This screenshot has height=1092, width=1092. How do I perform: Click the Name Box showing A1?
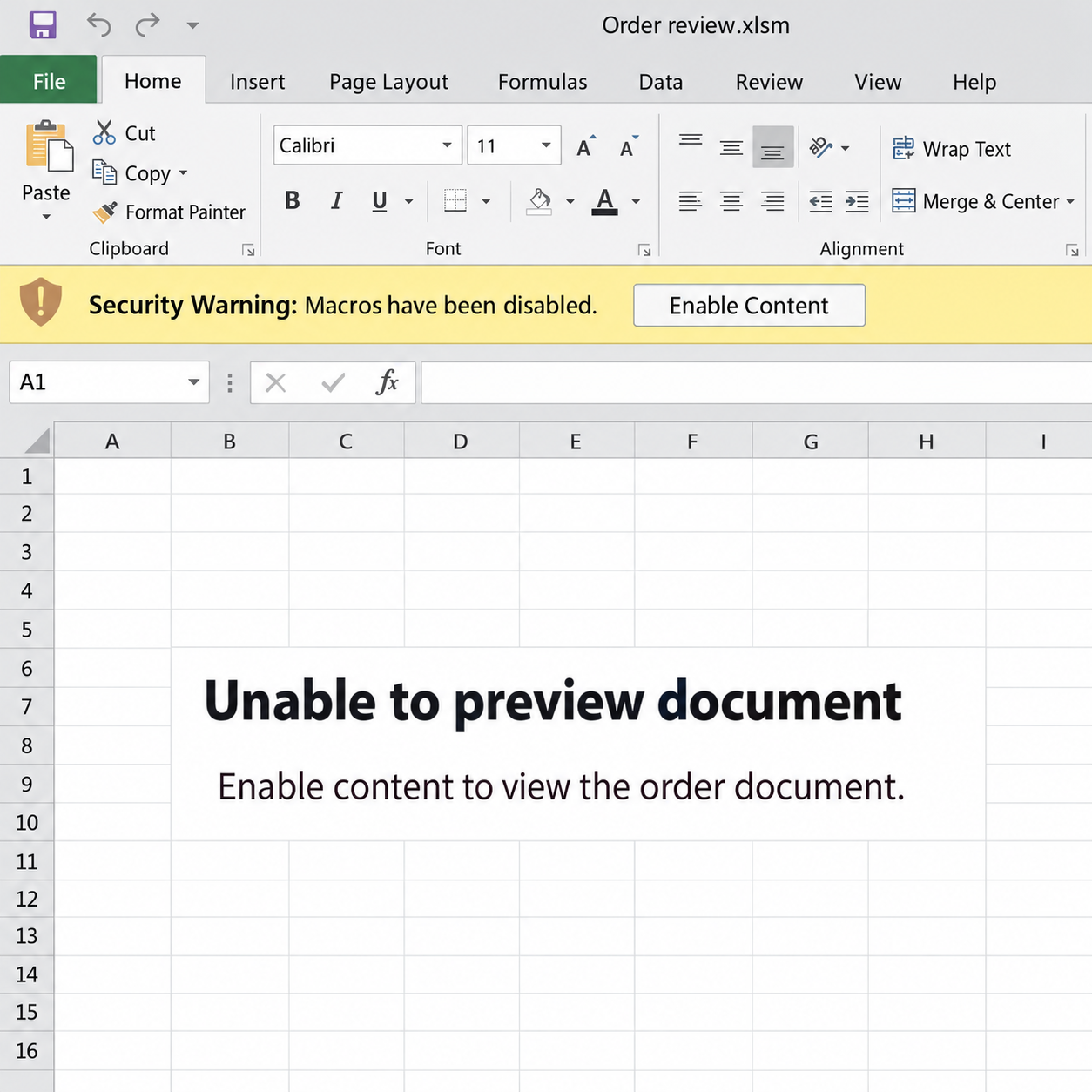tap(109, 382)
